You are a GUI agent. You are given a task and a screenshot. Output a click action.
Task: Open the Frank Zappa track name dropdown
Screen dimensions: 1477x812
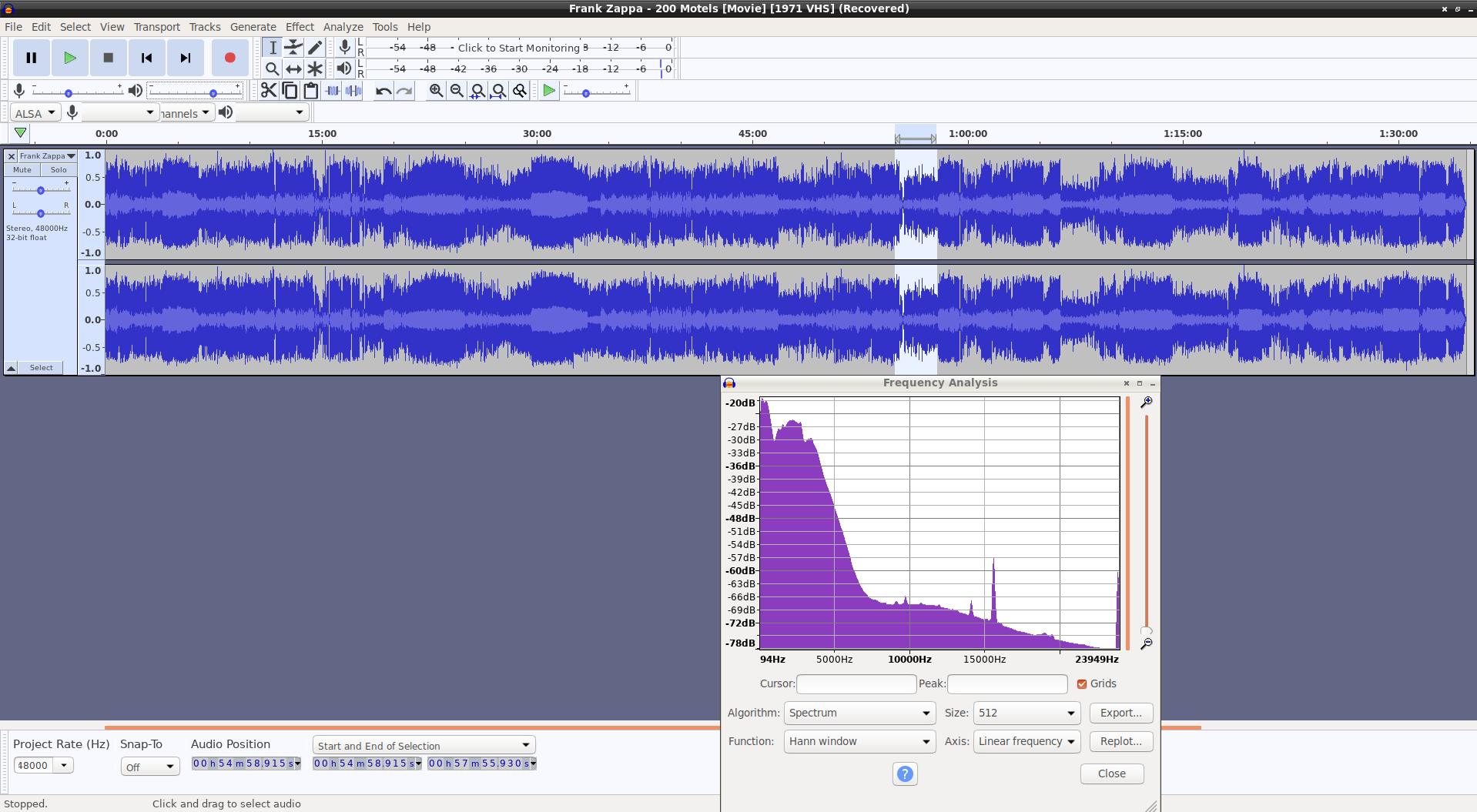coord(47,156)
